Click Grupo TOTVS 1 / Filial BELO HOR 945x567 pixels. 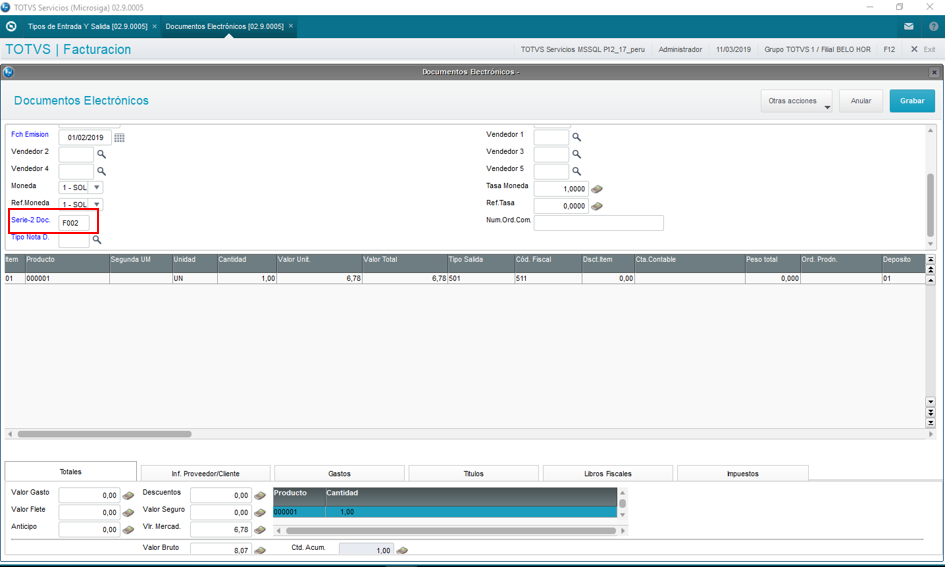[817, 49]
